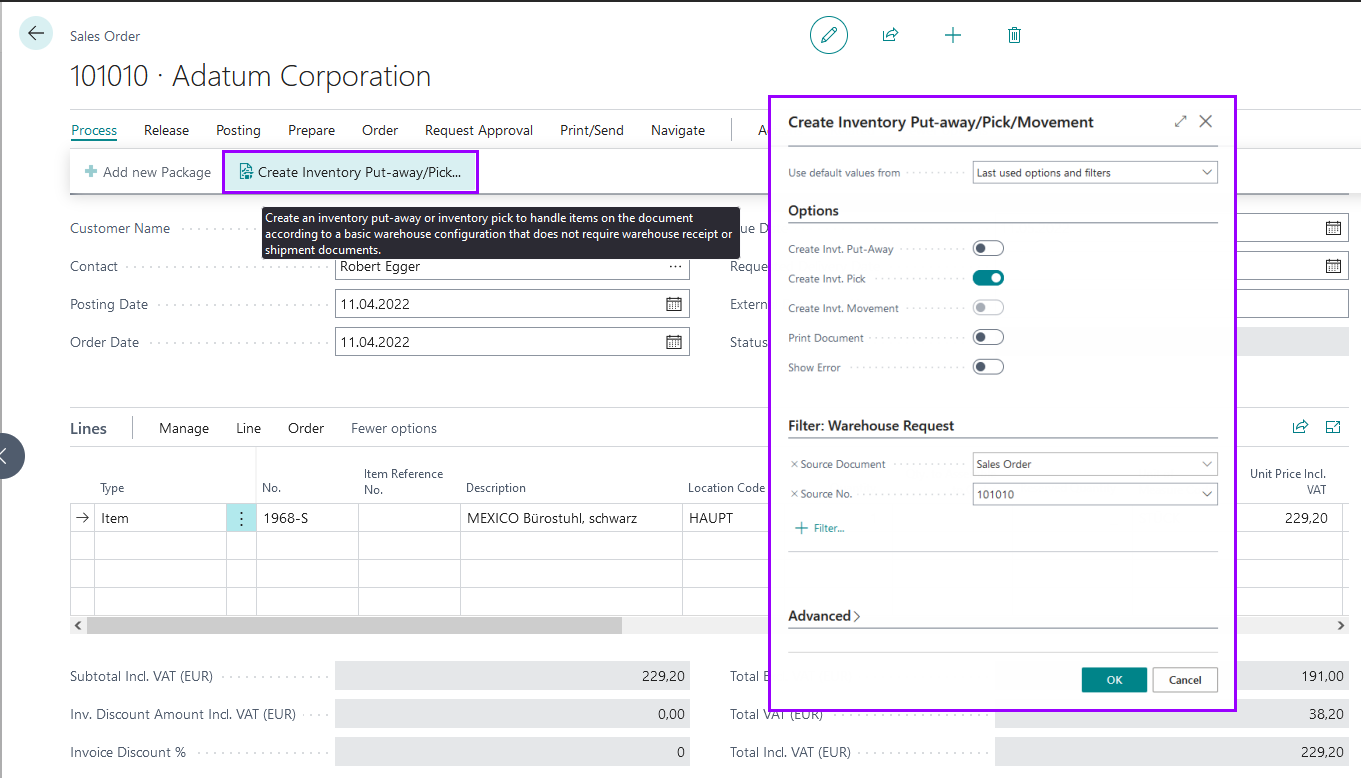Turn off Create Invt. Pick switch
The image size is (1361, 778).
coord(988,278)
